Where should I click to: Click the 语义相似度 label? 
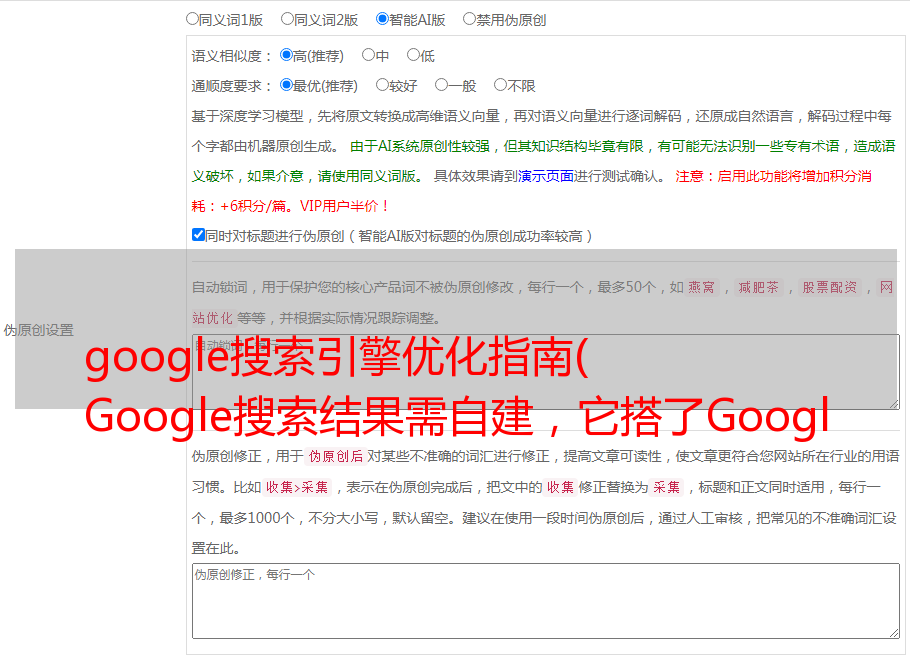[232, 56]
